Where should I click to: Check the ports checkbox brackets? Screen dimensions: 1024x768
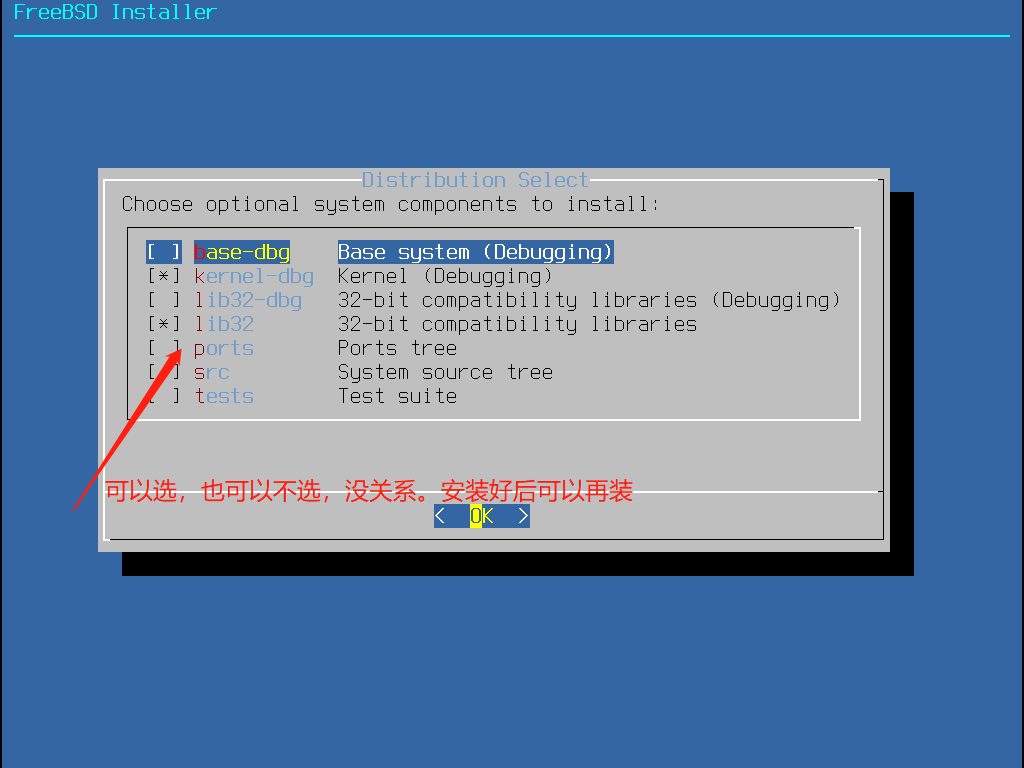coord(164,348)
